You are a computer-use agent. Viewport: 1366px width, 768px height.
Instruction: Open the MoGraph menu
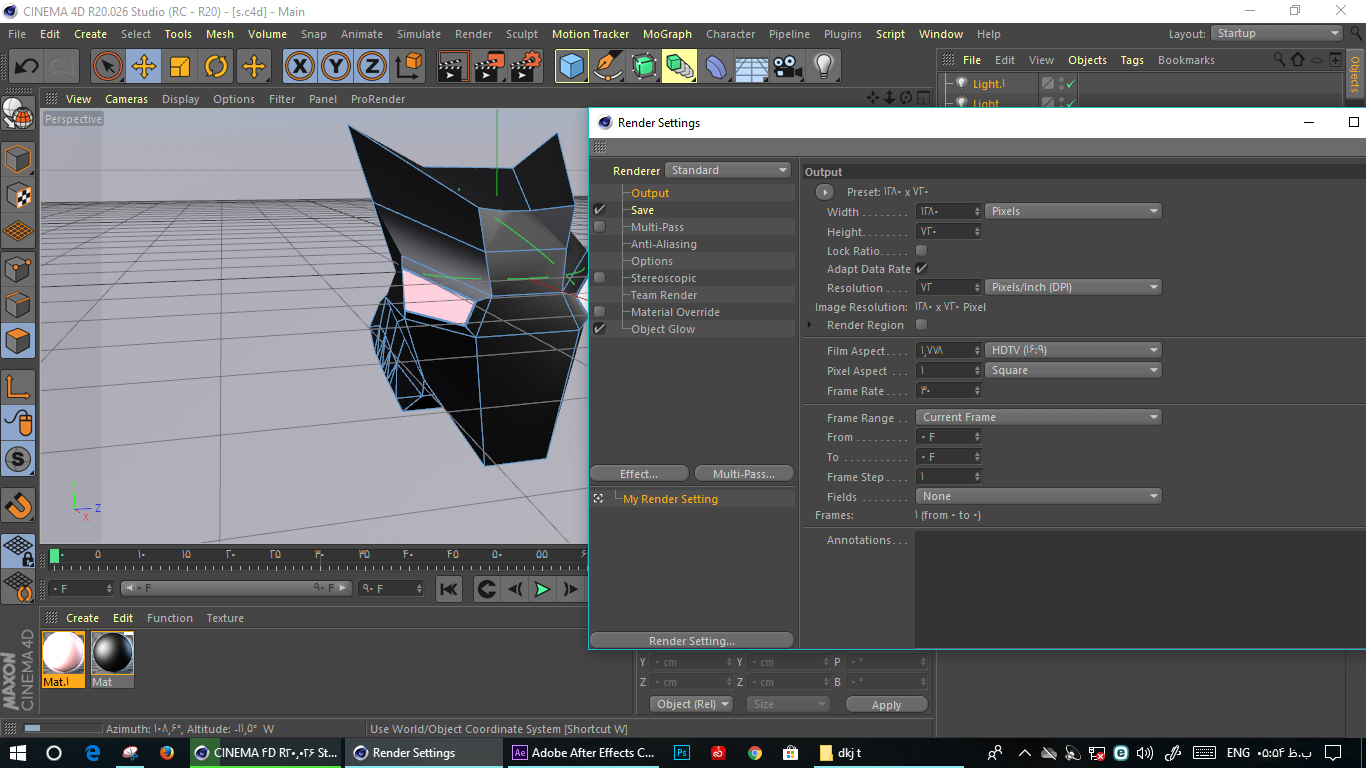667,34
